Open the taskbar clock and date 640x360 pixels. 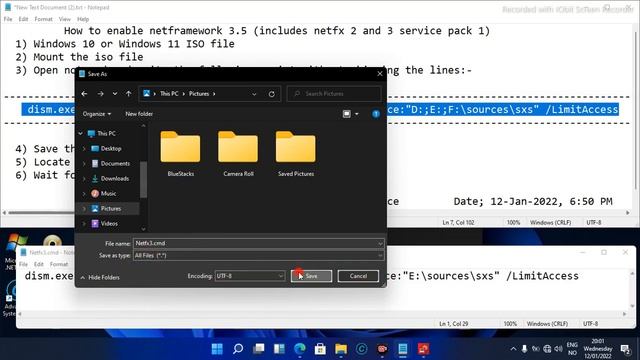coord(598,349)
